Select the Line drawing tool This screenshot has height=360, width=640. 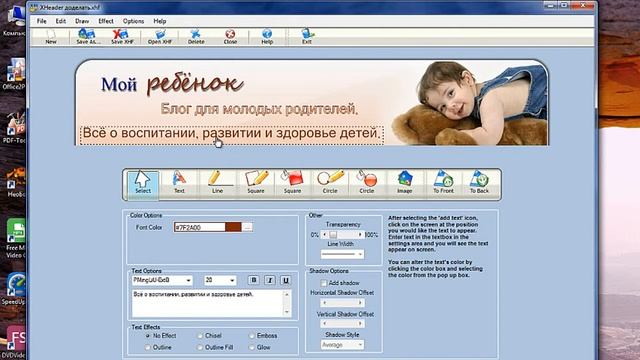(217, 183)
